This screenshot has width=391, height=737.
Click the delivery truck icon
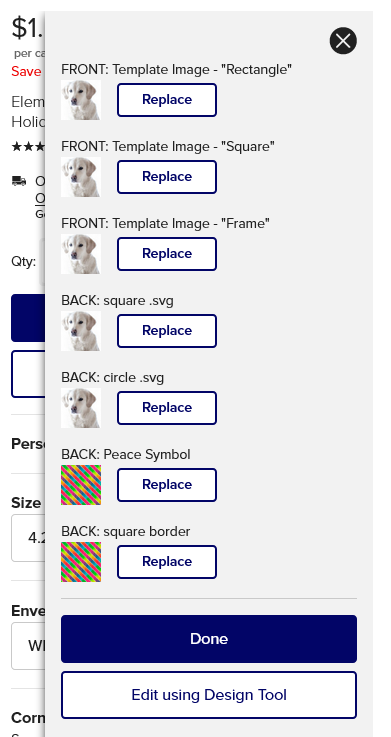[x=19, y=181]
